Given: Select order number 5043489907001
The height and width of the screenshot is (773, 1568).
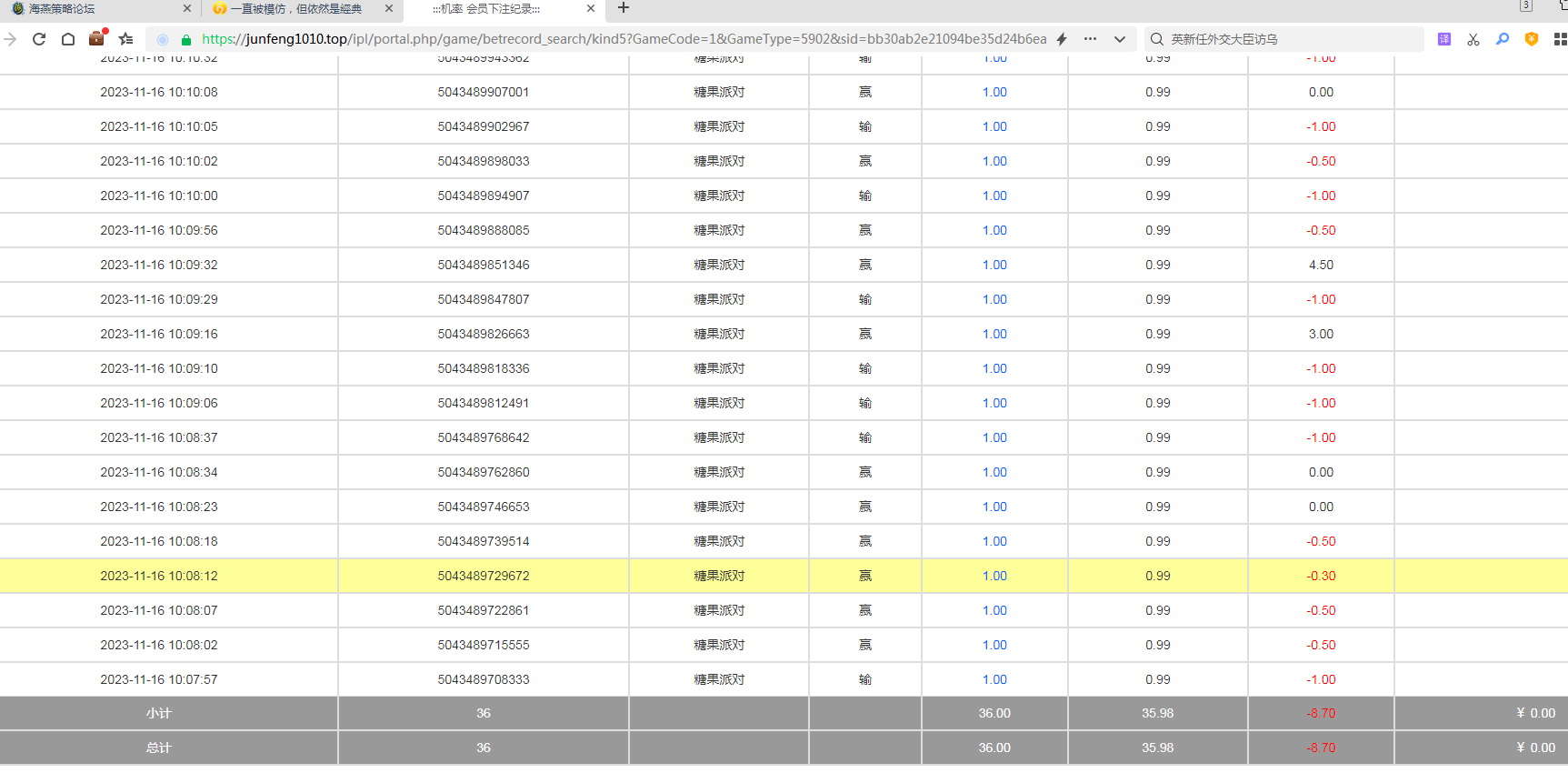Looking at the screenshot, I should tap(484, 92).
